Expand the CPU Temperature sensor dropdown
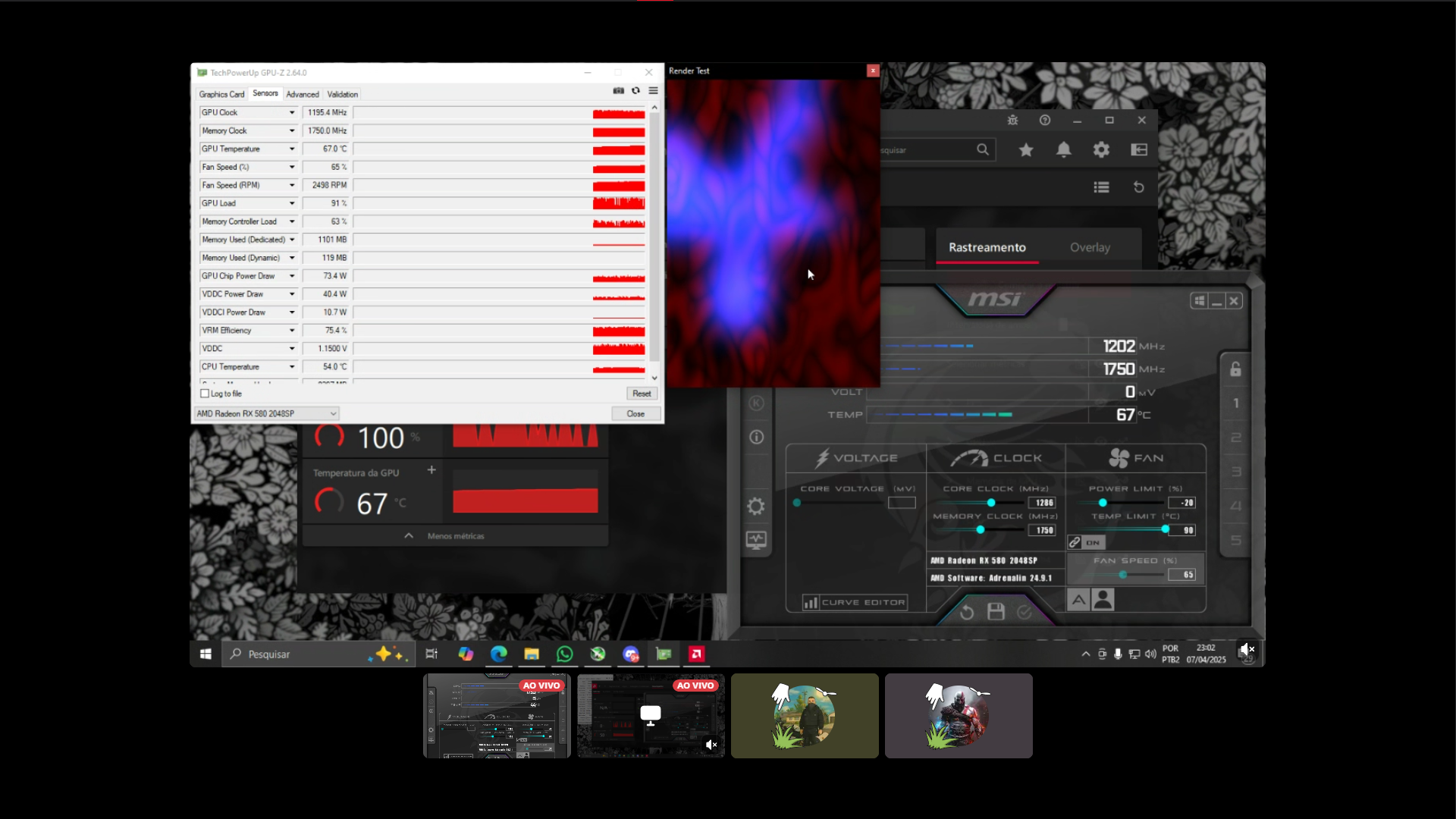The width and height of the screenshot is (1456, 819). [x=292, y=367]
